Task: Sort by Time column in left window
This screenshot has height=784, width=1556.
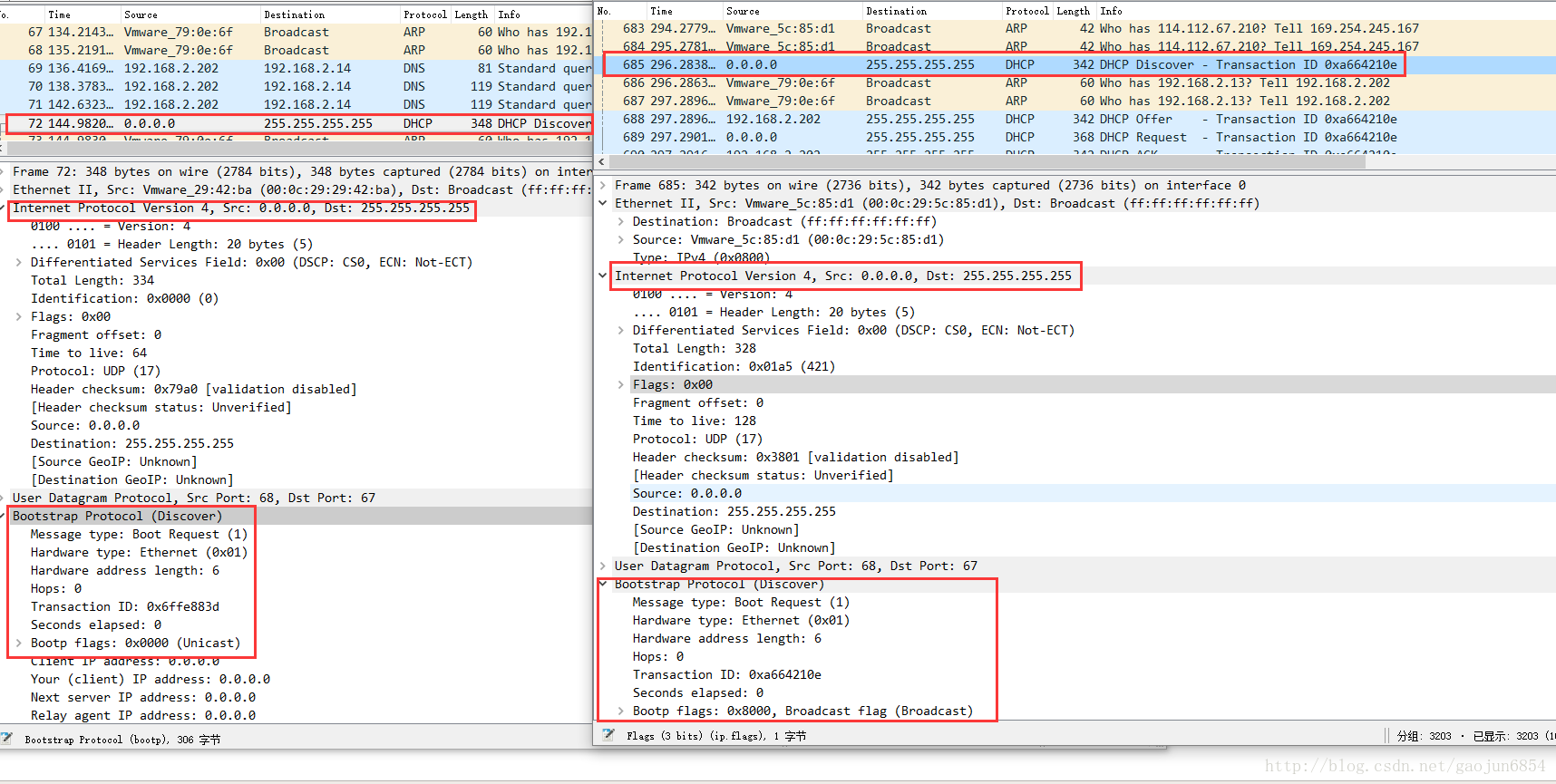Action: click(83, 15)
